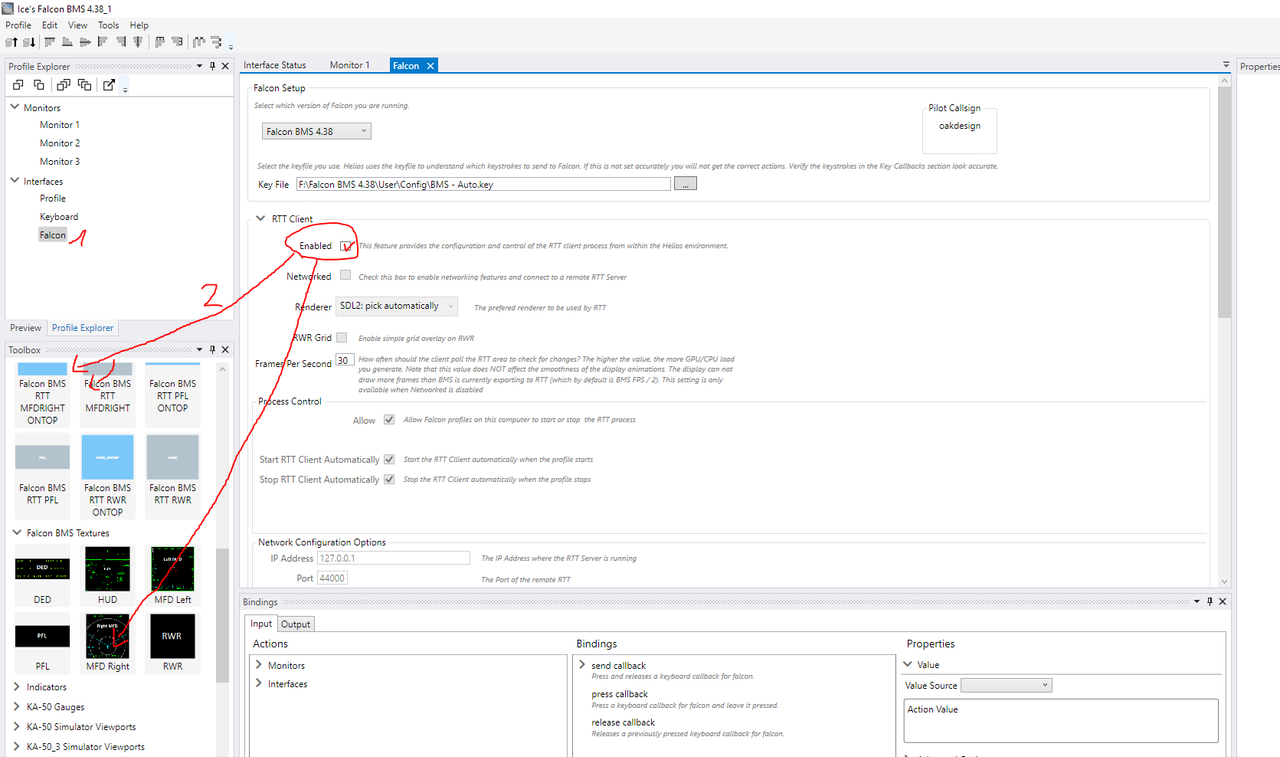Expand the KA-50 Gauges toolbox group
Screen dimensions: 1280x757
pyautogui.click(x=17, y=707)
